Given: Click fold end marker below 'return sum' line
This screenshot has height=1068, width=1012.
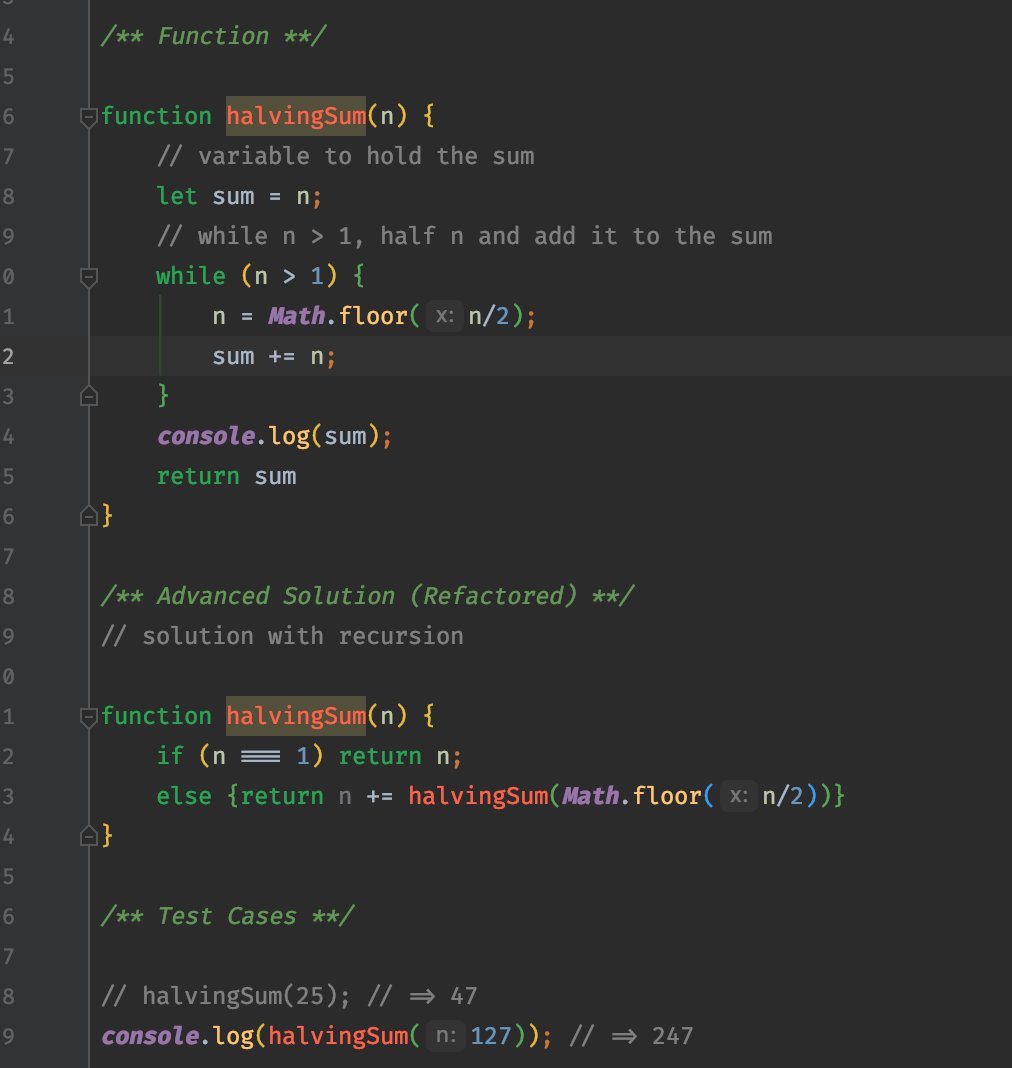Looking at the screenshot, I should (89, 516).
